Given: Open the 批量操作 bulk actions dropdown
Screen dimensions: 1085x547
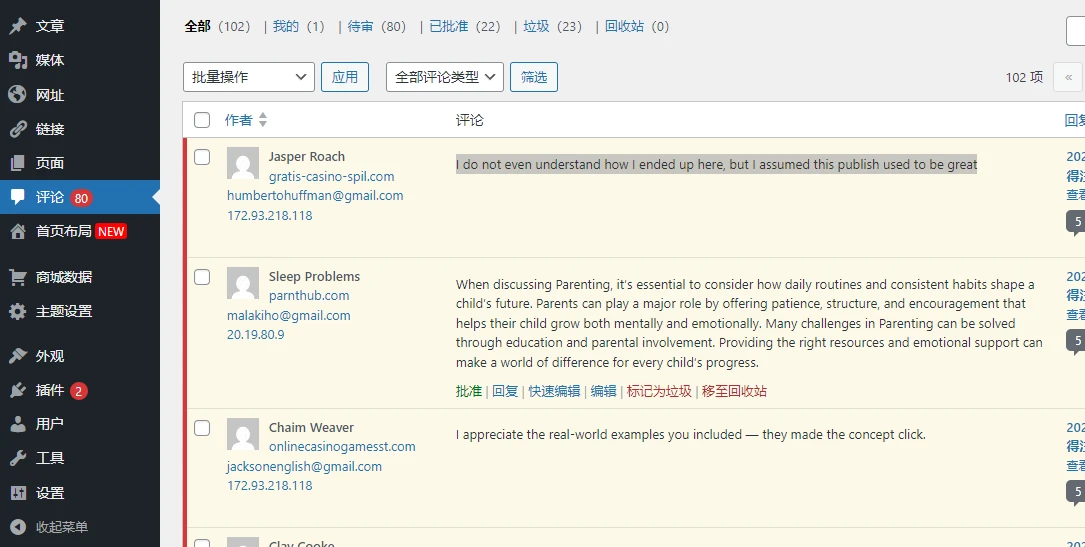Looking at the screenshot, I should point(249,77).
